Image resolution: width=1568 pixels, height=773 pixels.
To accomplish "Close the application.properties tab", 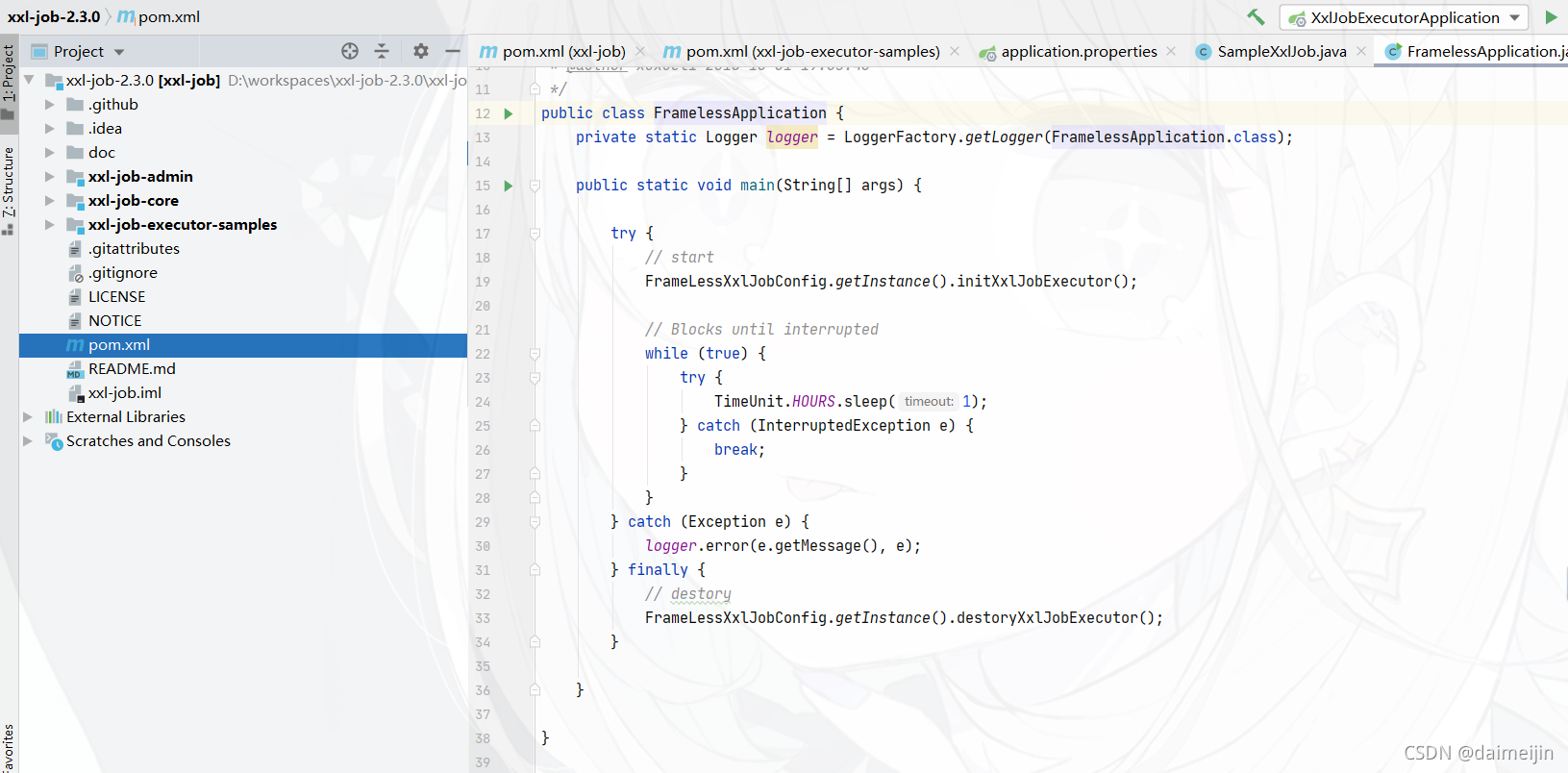I will click(x=1170, y=51).
